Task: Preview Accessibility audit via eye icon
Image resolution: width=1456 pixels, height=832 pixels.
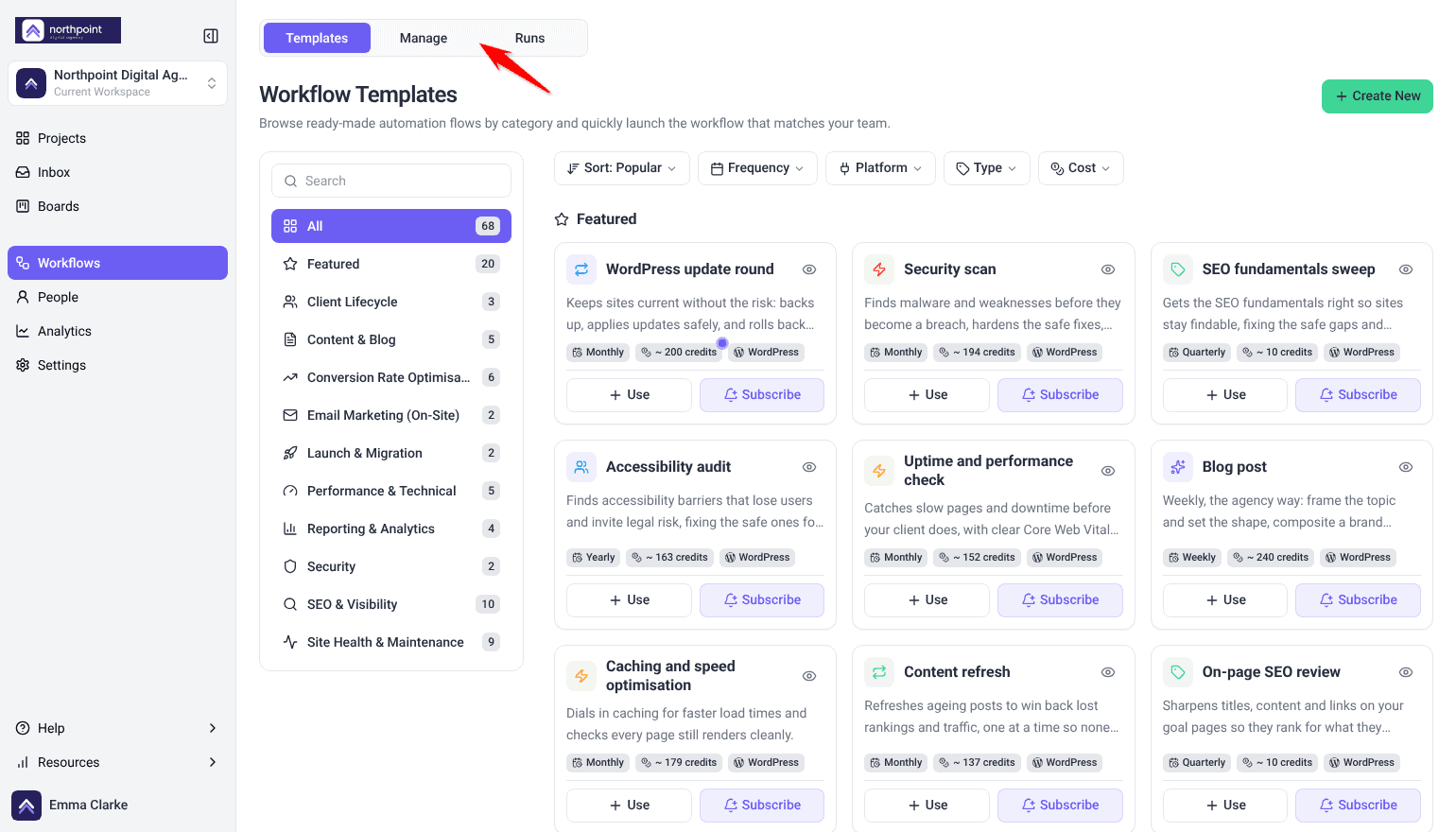Action: 809,467
